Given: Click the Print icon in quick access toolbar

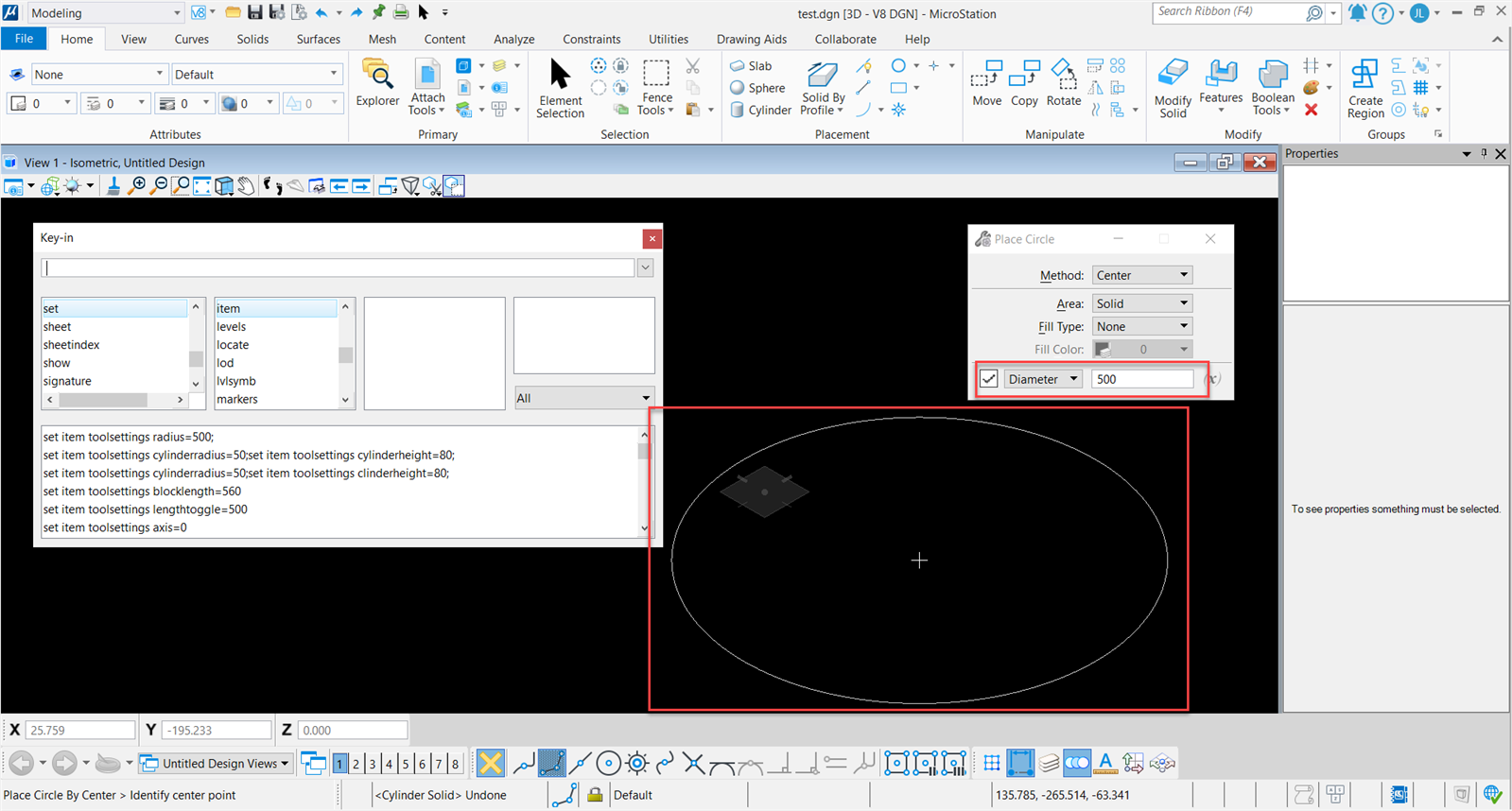Looking at the screenshot, I should [x=401, y=12].
